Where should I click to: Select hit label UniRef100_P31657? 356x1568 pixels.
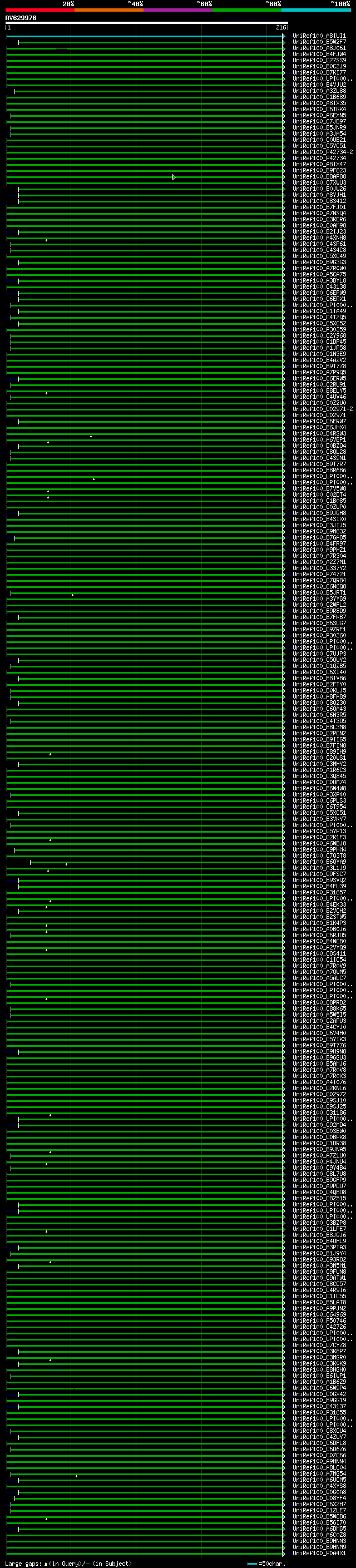(319, 892)
